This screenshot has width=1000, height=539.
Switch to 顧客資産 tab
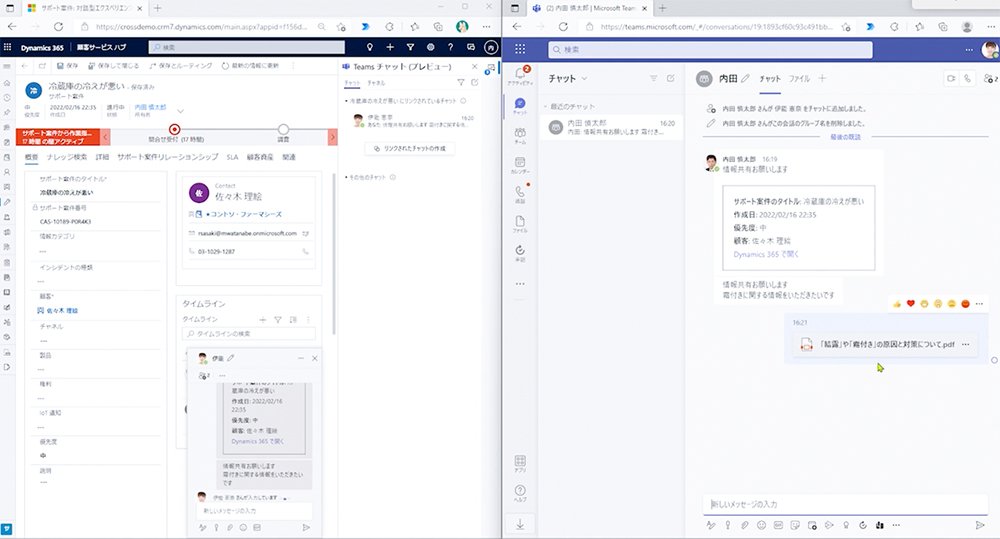pyautogui.click(x=260, y=157)
